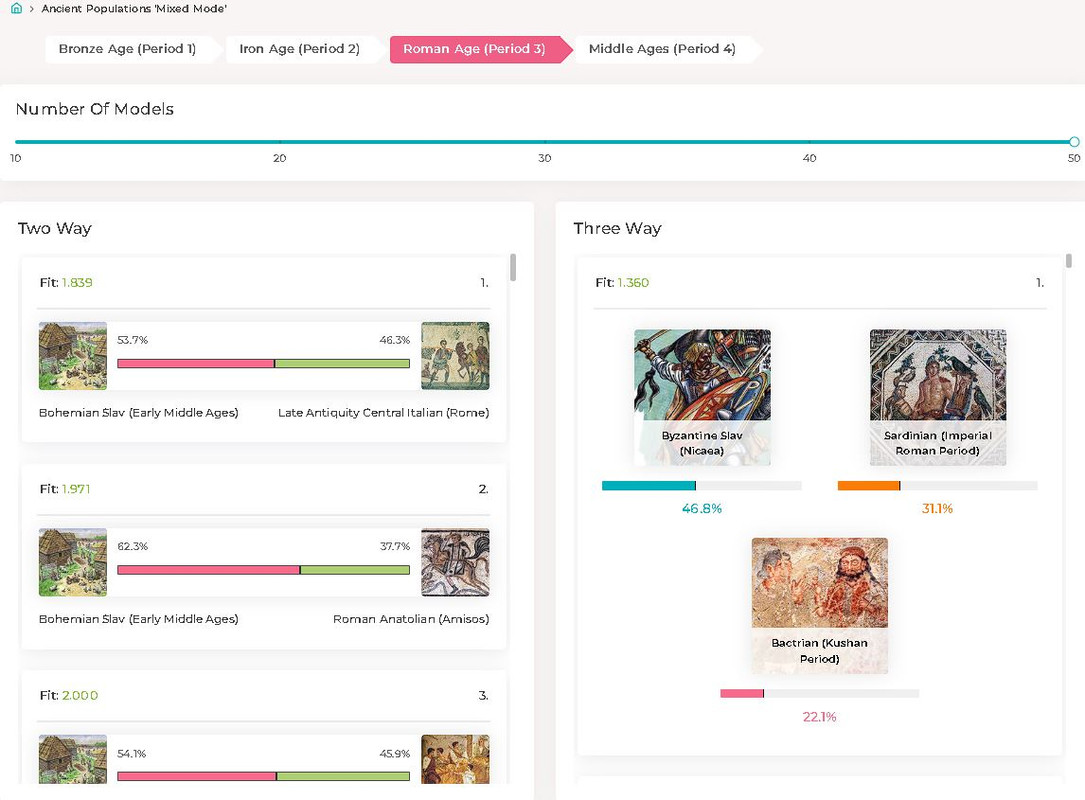
Task: Open Bactrian (Kushan Period) image card
Action: pyautogui.click(x=819, y=606)
